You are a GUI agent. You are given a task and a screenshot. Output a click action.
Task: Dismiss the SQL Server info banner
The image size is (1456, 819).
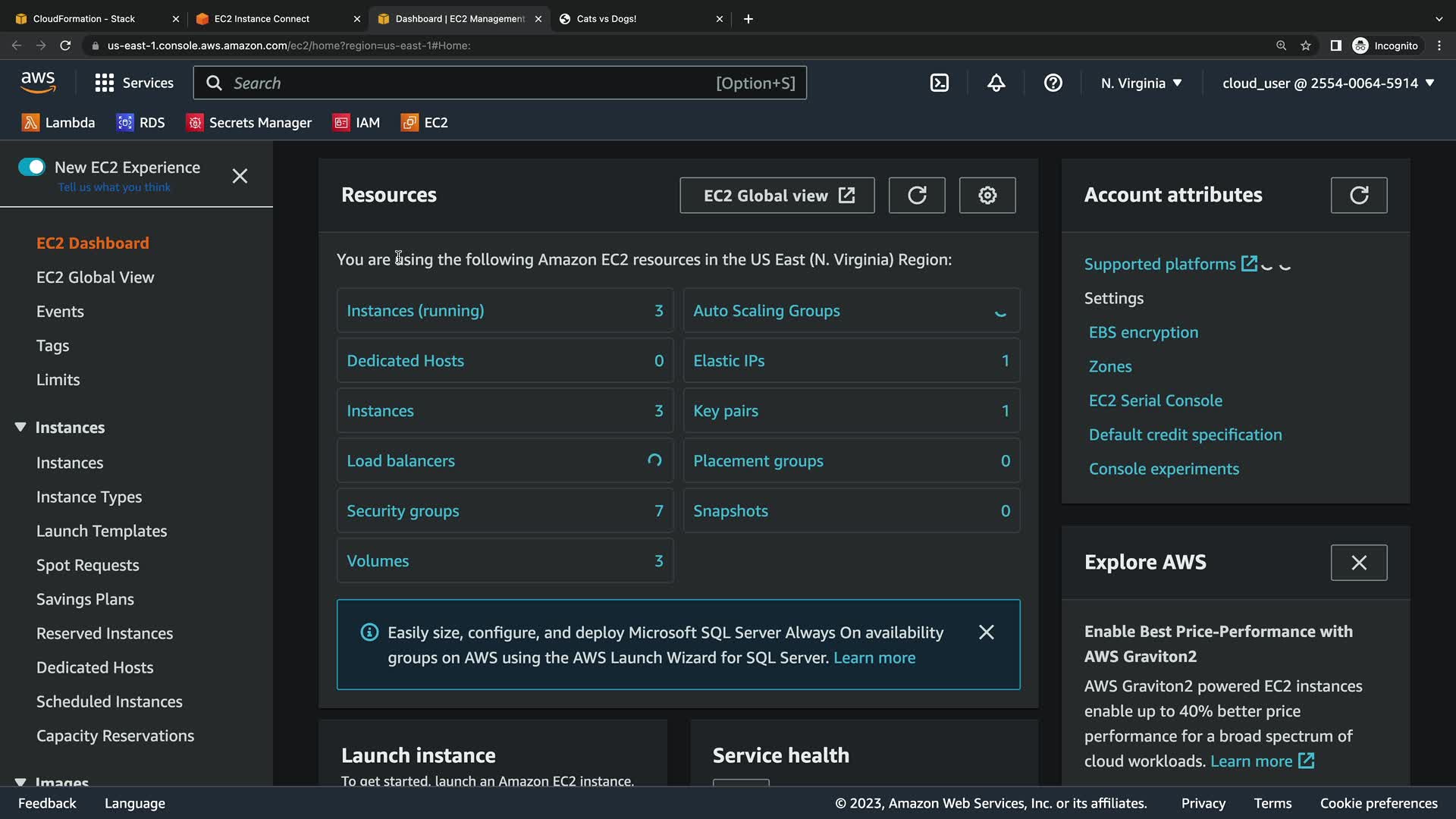pos(986,632)
